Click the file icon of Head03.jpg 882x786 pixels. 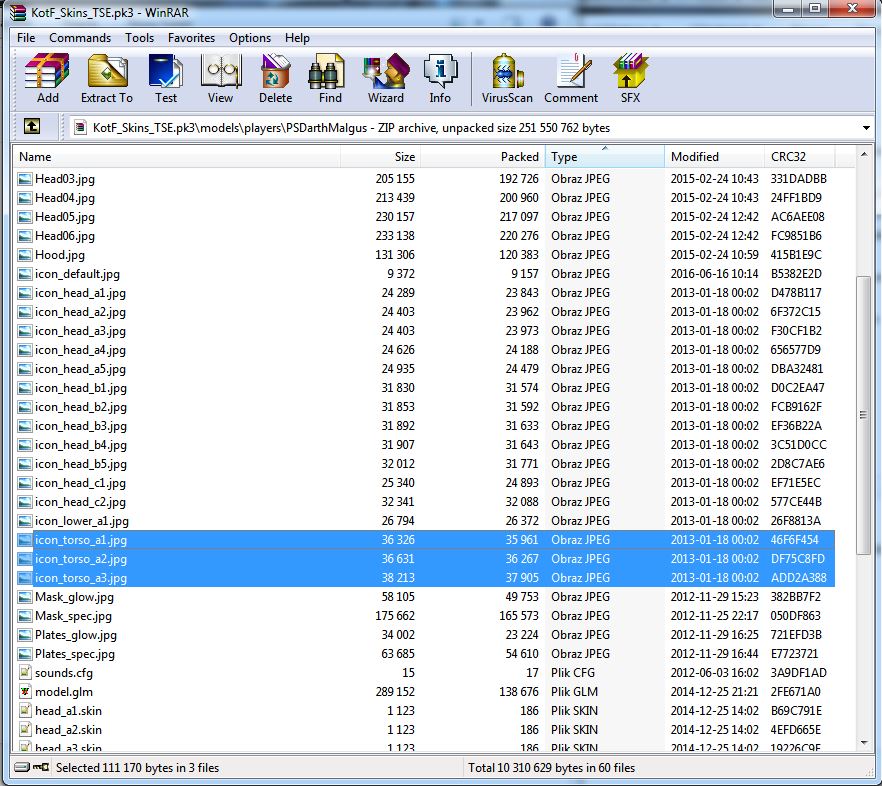(25, 179)
